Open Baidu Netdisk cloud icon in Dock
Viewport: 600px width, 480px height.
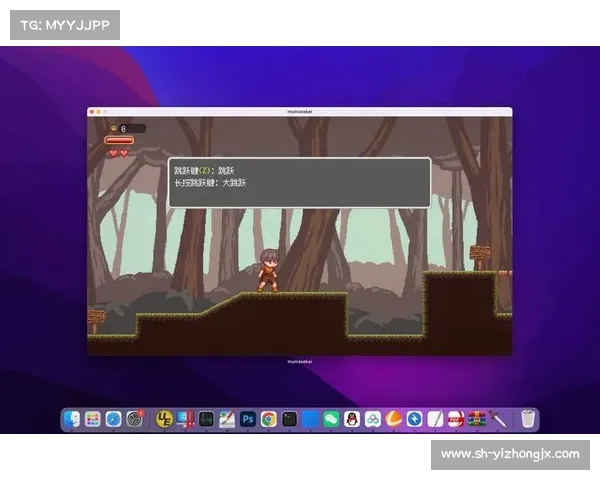point(373,419)
